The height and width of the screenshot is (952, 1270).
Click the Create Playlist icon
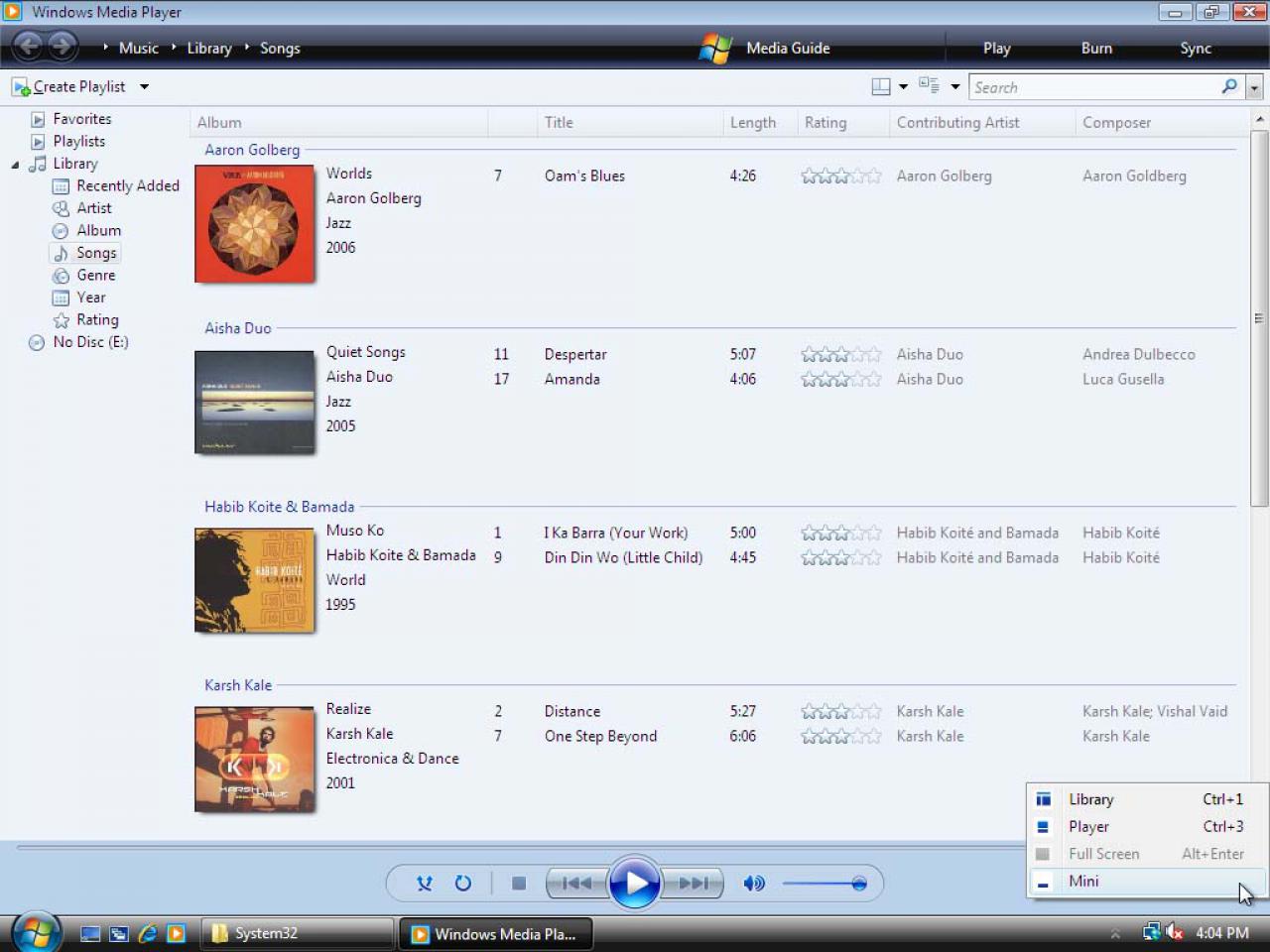(x=21, y=87)
